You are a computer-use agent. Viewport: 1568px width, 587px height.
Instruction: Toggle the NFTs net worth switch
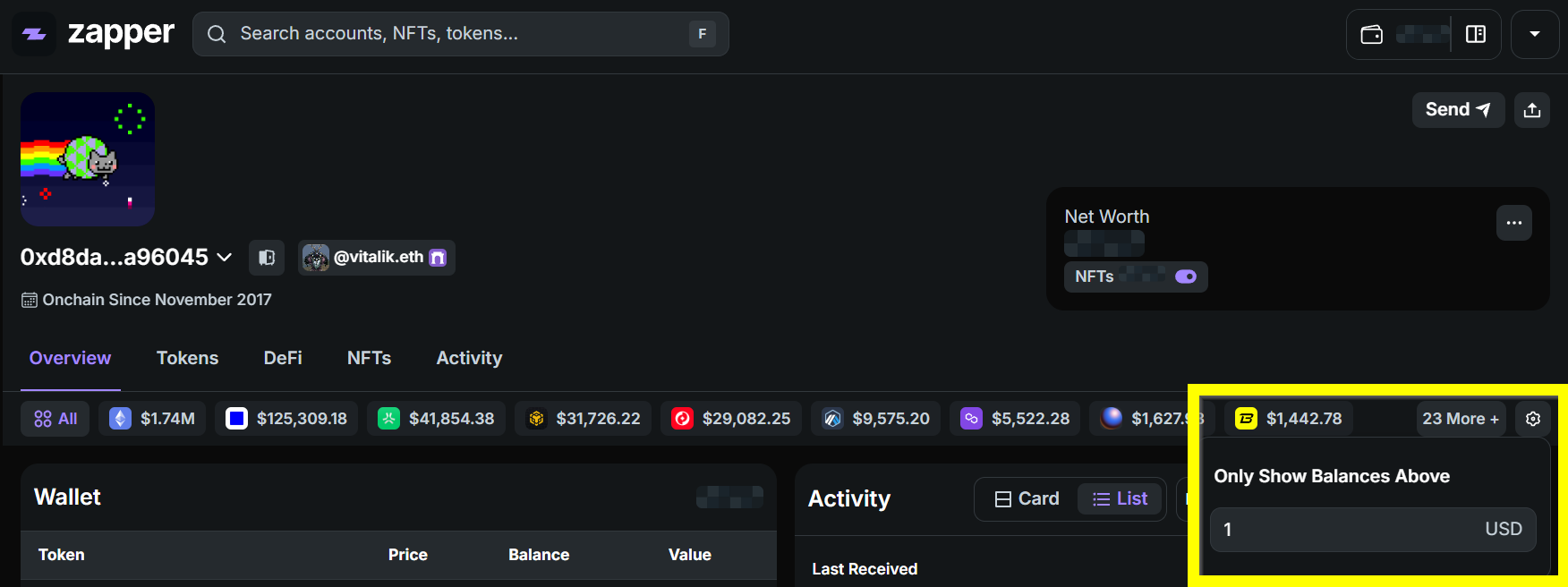1185,276
